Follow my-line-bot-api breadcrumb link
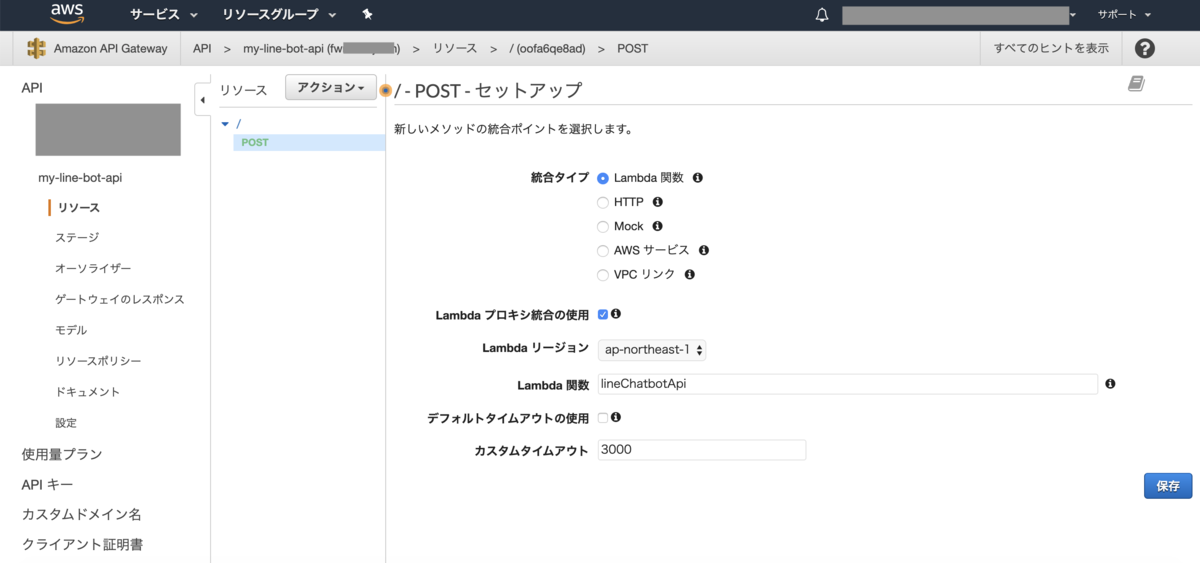1200x563 pixels. pos(321,48)
